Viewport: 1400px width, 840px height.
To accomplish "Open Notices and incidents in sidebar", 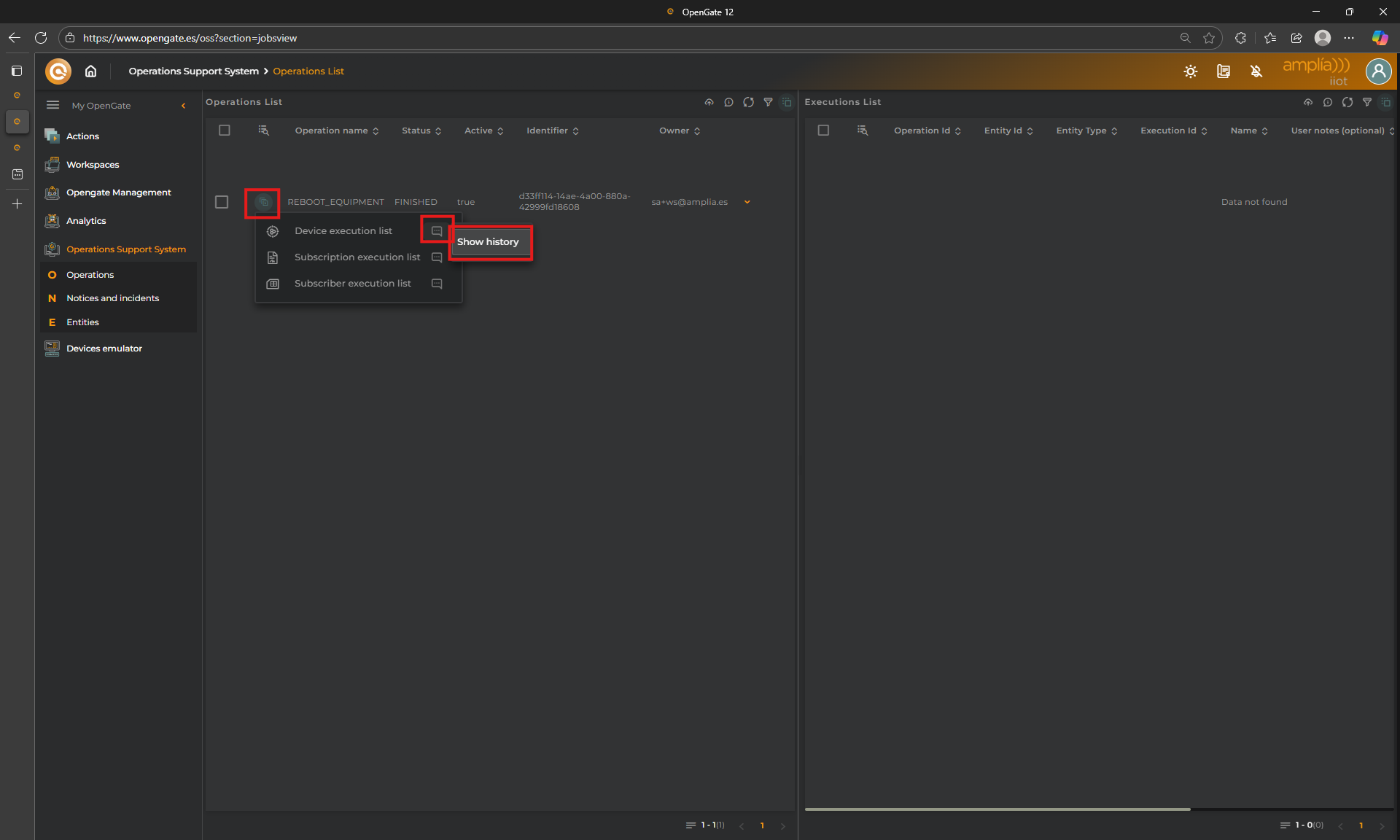I will (112, 298).
